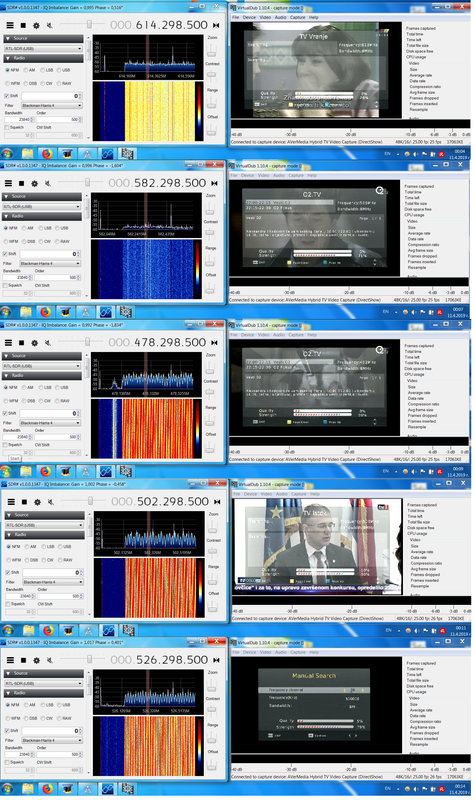The height and width of the screenshot is (800, 475).
Task: Open the settings gear in the SDR# 614.298.500 window
Action: 36,25
